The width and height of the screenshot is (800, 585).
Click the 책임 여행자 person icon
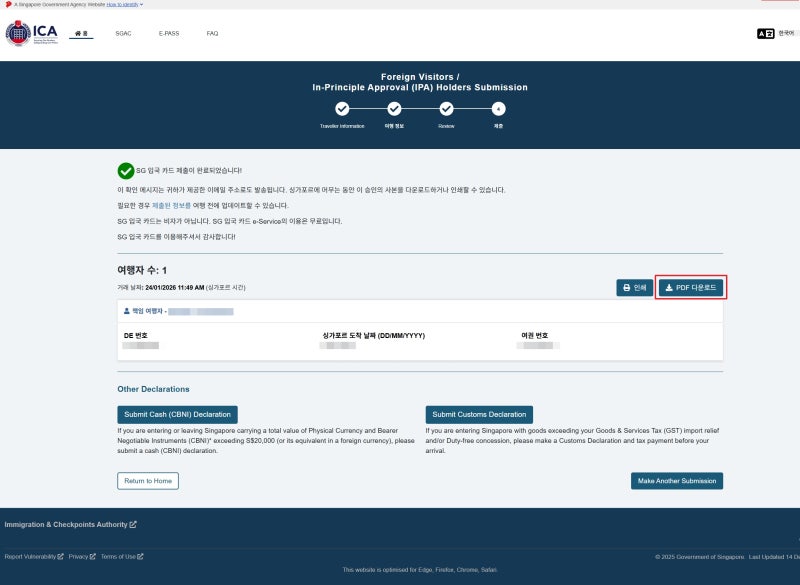tap(127, 311)
